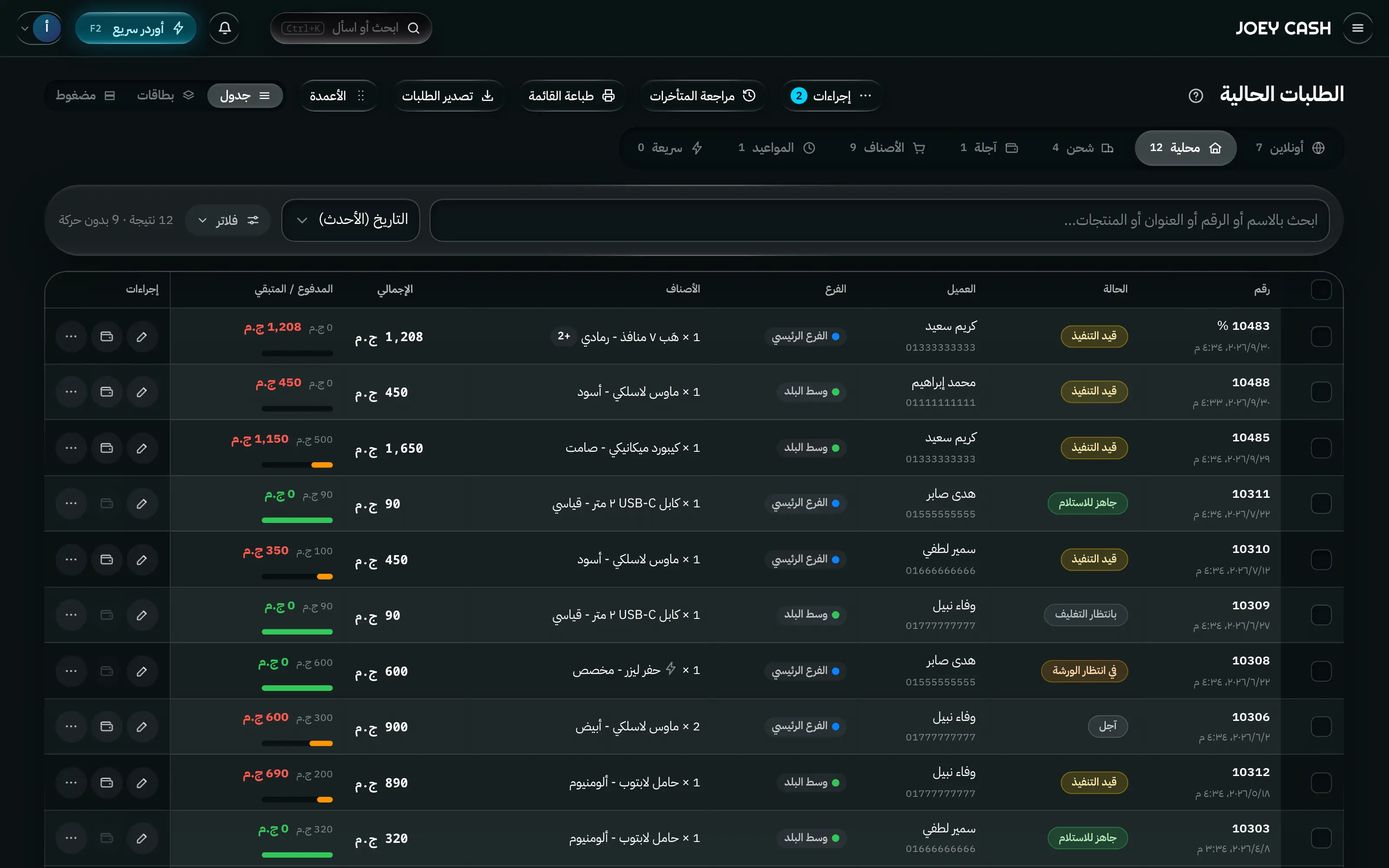1389x868 pixels.
Task: Open the more options dots for order 10303
Action: [x=71, y=838]
